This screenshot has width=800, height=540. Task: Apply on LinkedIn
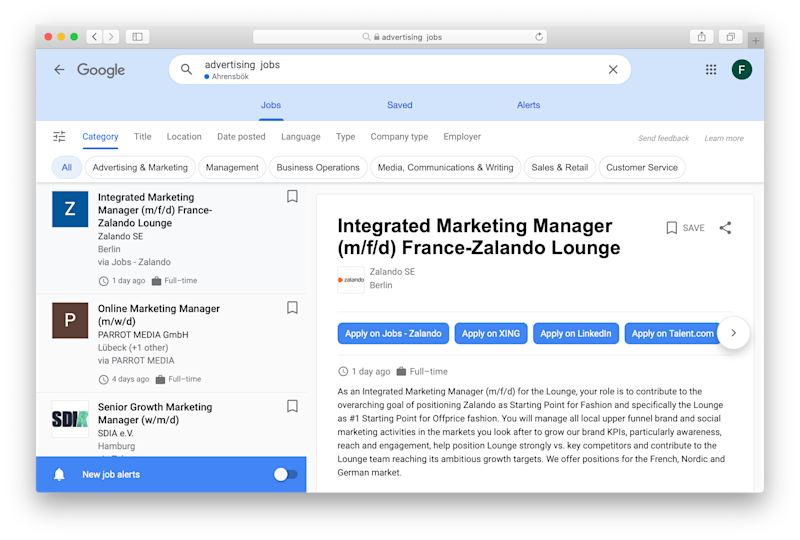point(576,333)
